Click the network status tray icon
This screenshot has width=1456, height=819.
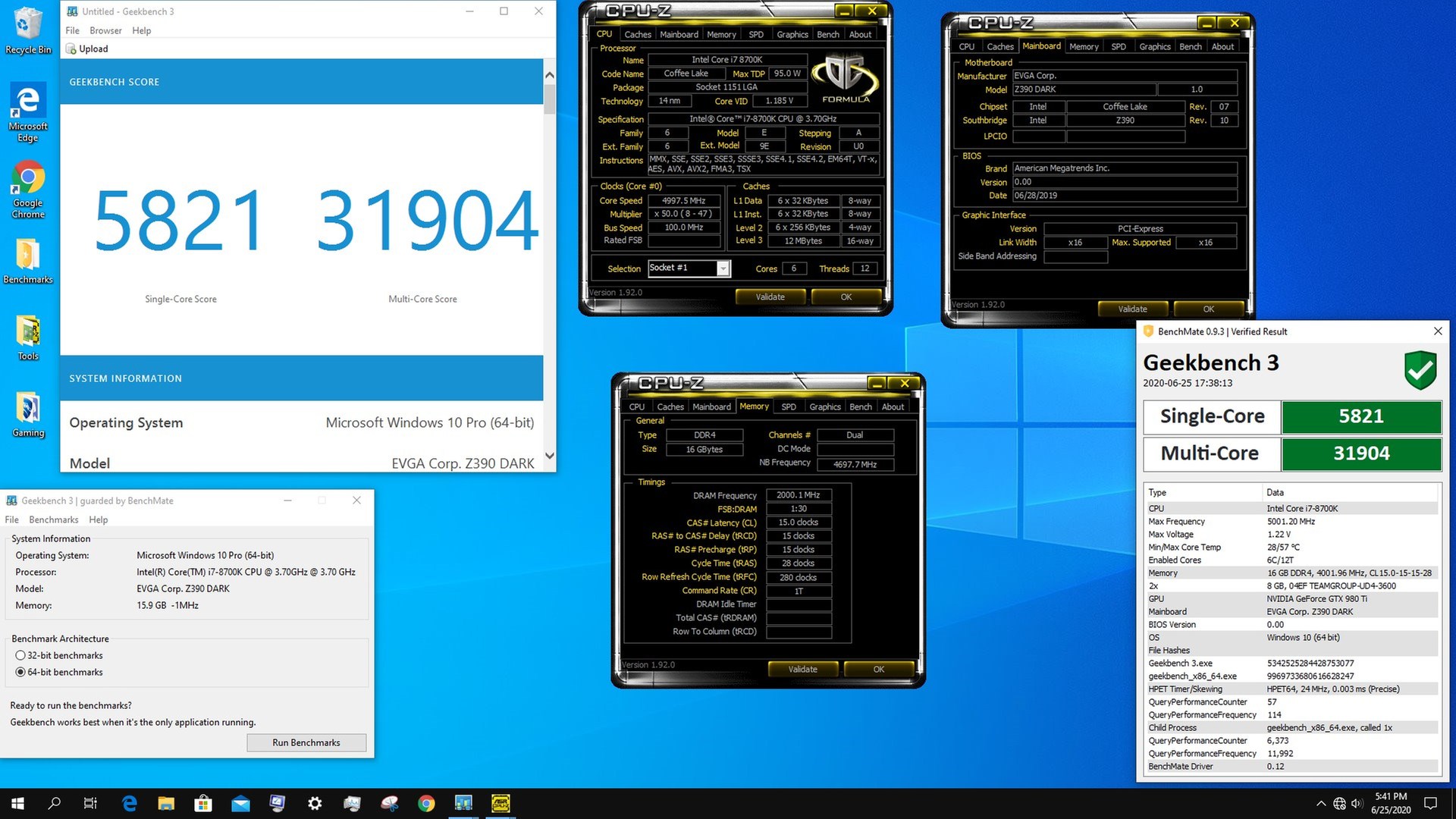point(1340,803)
